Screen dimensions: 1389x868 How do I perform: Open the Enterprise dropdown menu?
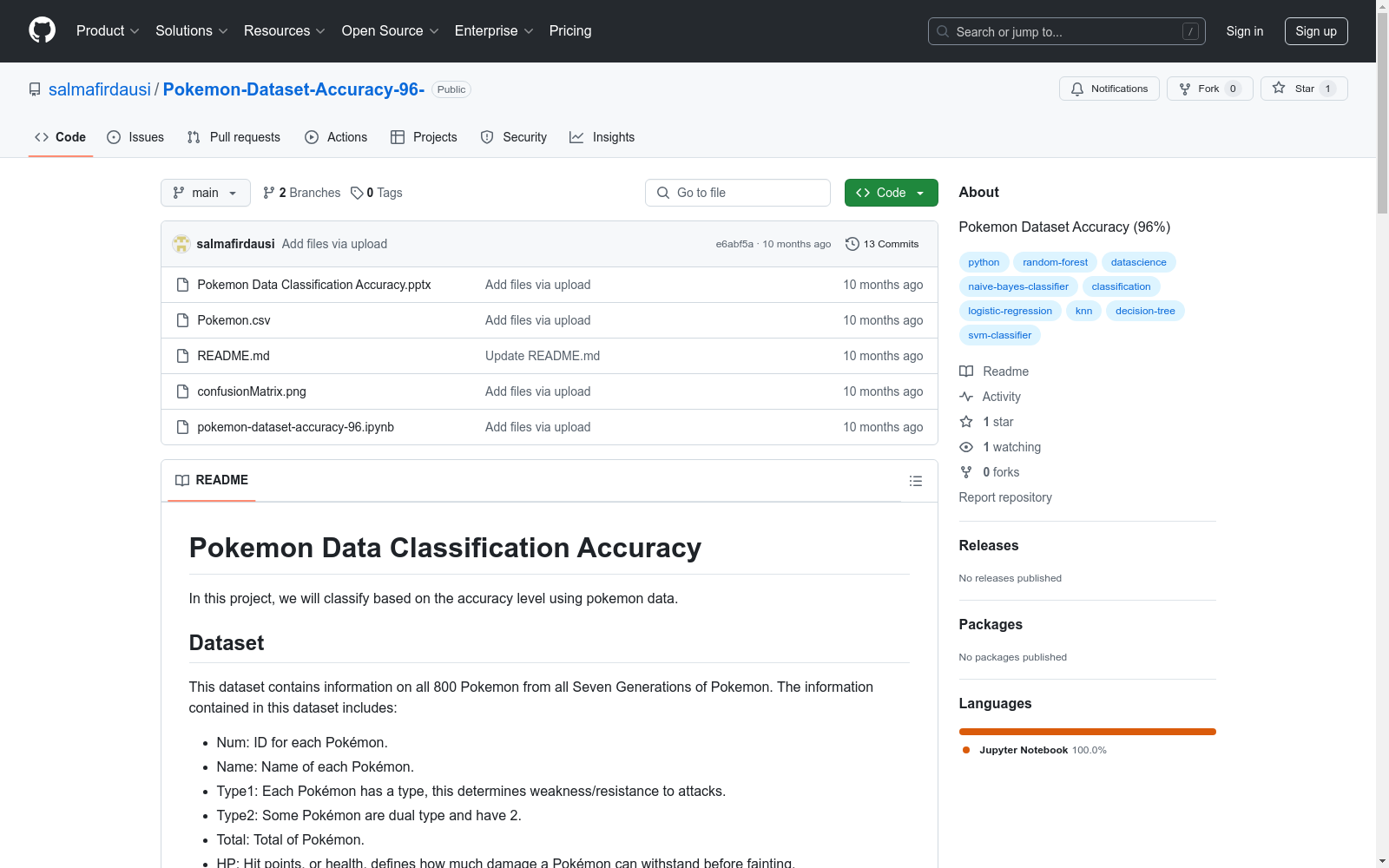click(x=494, y=31)
